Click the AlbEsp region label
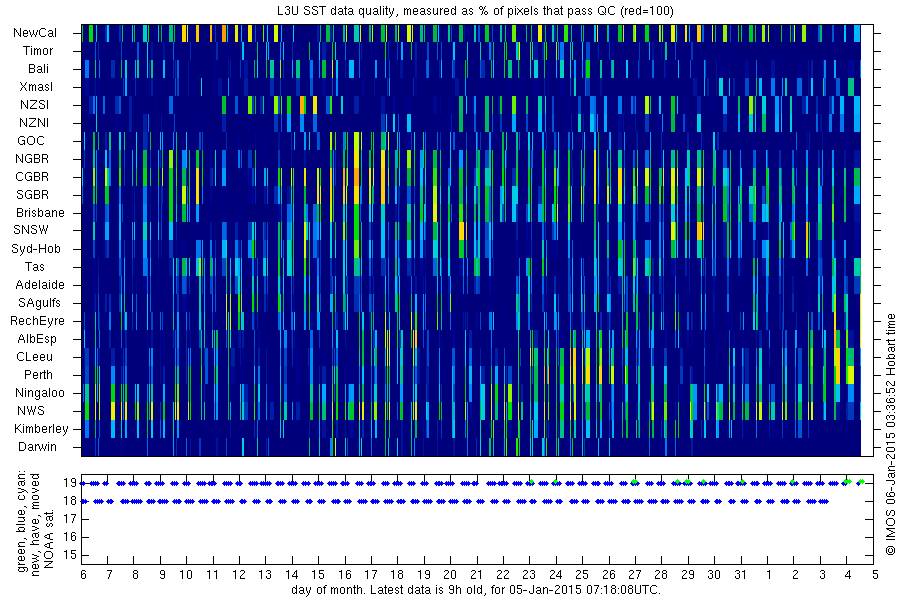 (x=37, y=339)
